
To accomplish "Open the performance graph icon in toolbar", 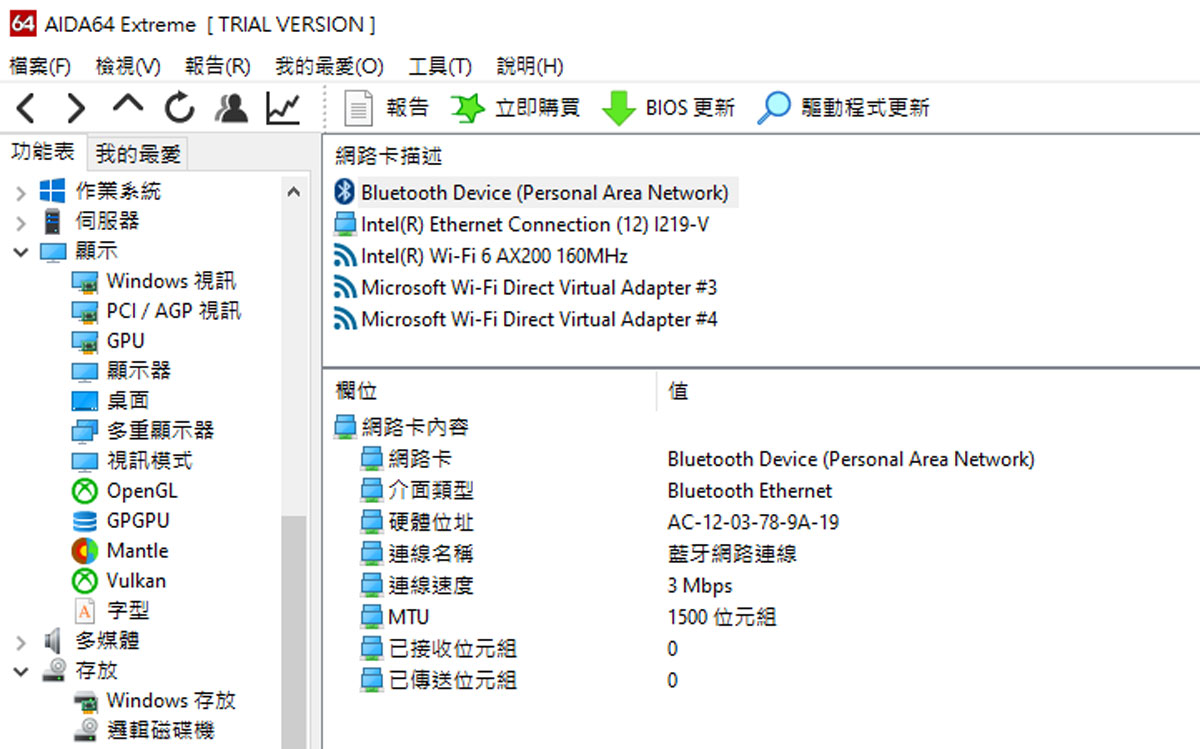I will click(283, 107).
